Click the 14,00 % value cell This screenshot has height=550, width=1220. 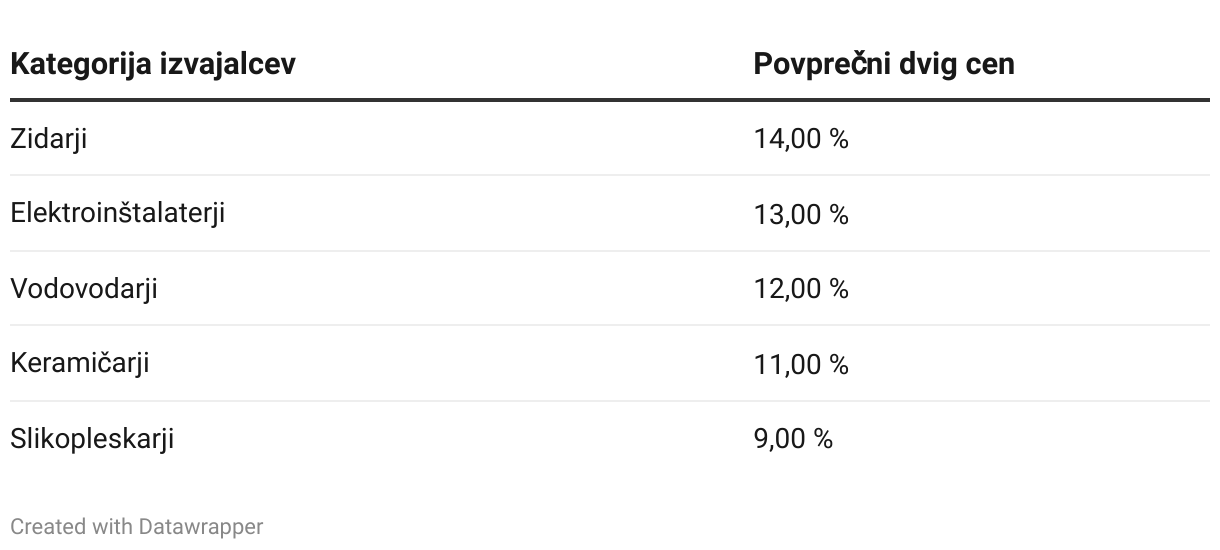[800, 138]
